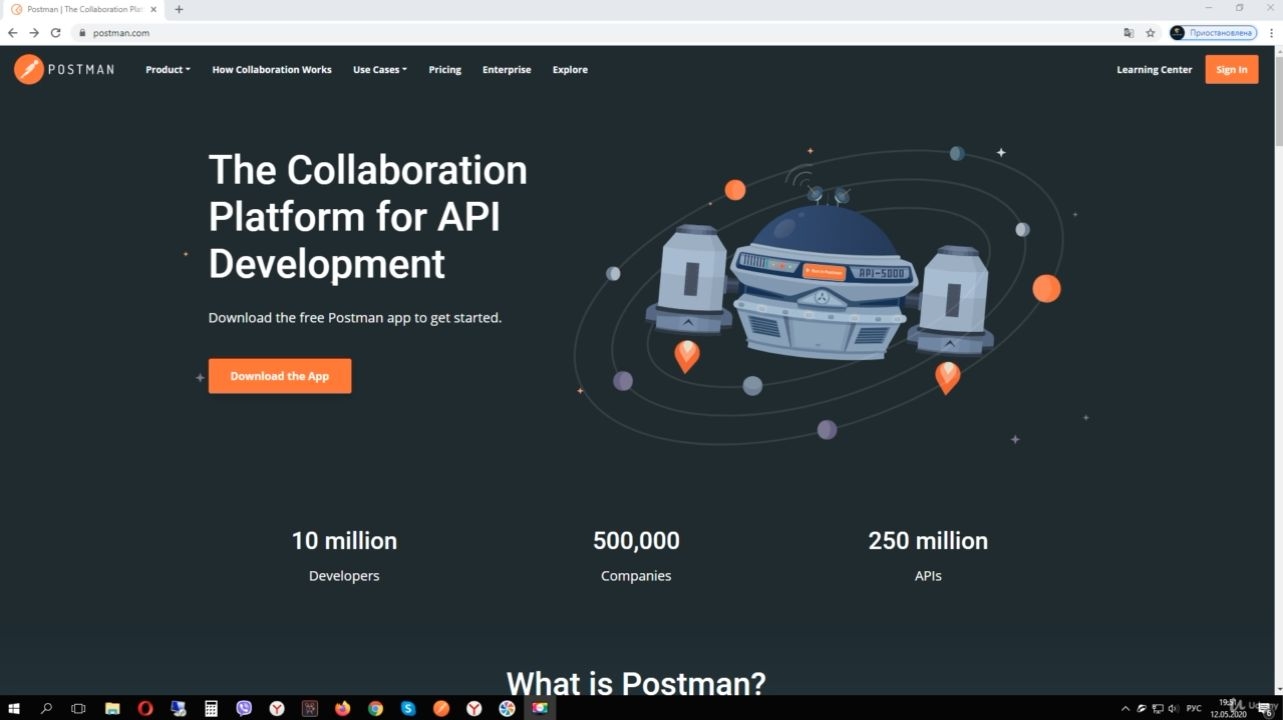View site info via the lock icon
The image size is (1283, 720).
[x=84, y=32]
